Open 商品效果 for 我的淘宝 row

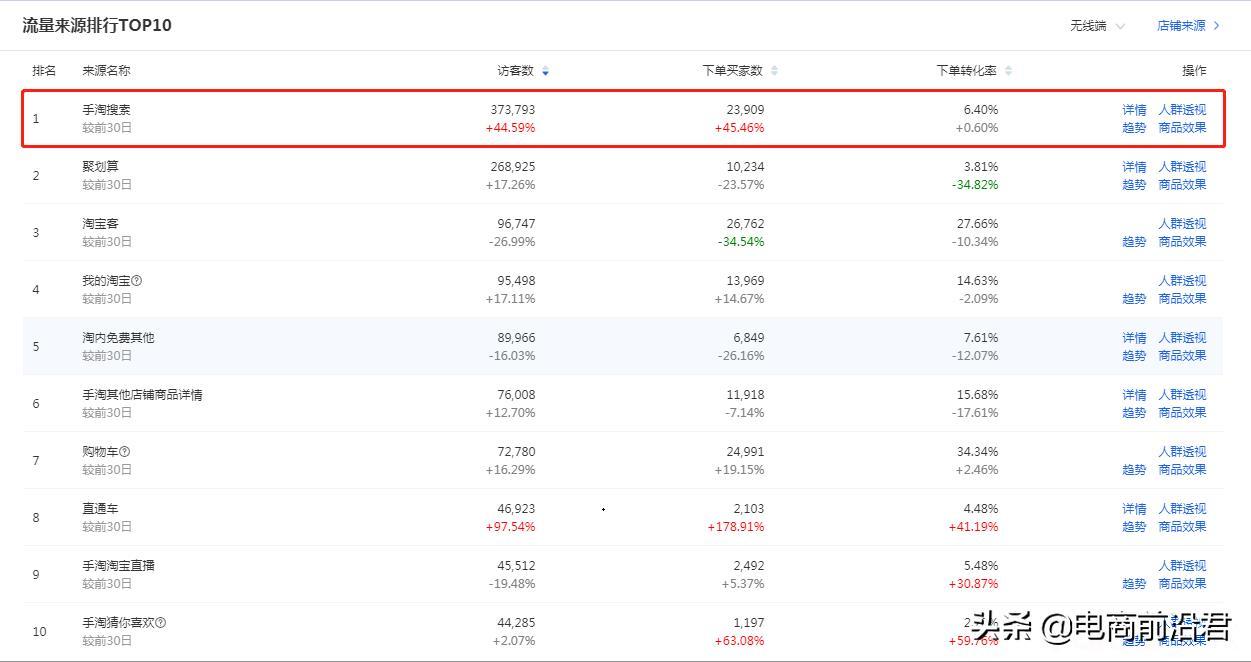click(1182, 299)
